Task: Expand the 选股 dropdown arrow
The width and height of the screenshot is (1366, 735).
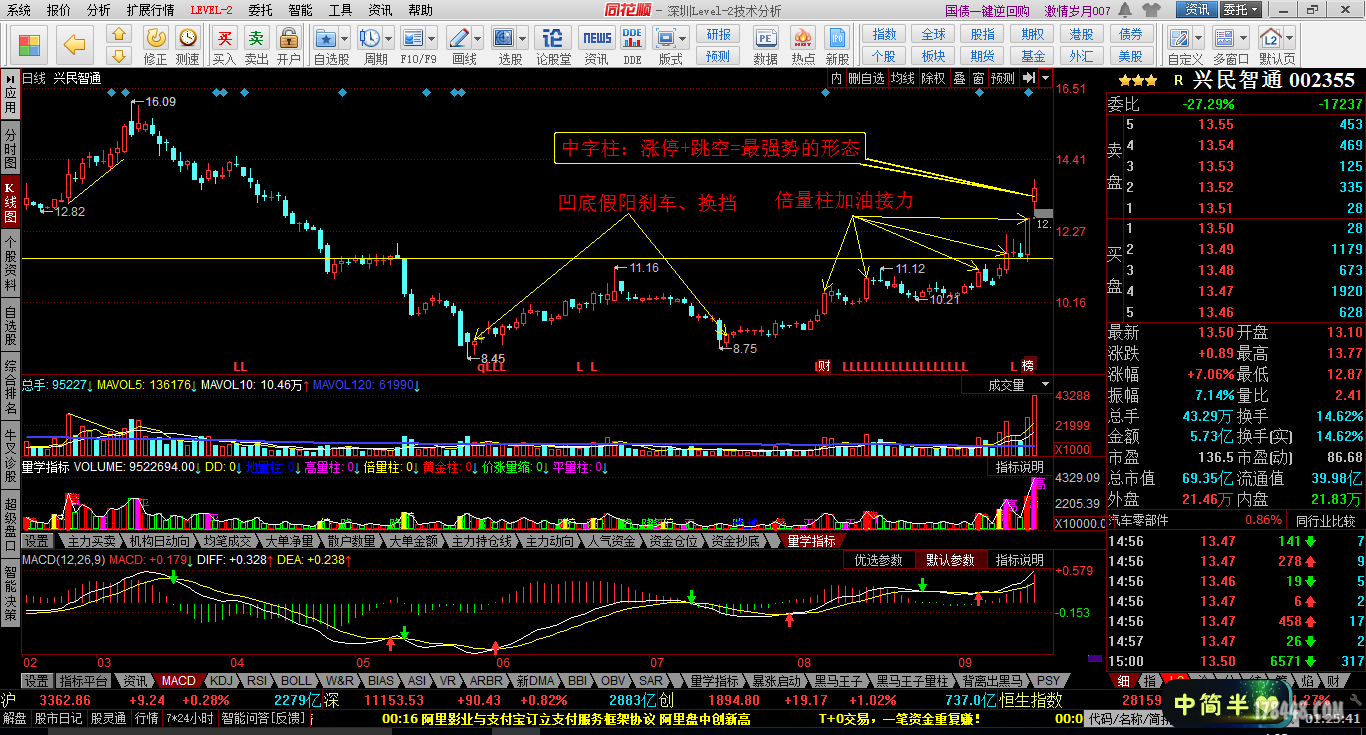Action: point(523,39)
